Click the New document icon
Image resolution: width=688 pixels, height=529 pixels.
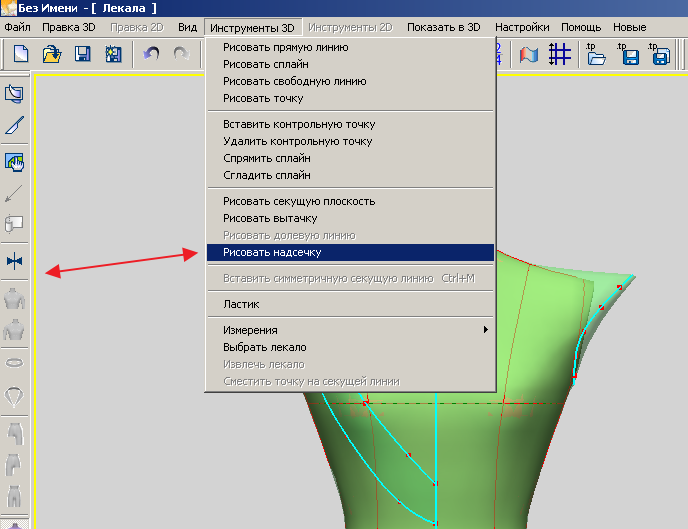(x=21, y=54)
